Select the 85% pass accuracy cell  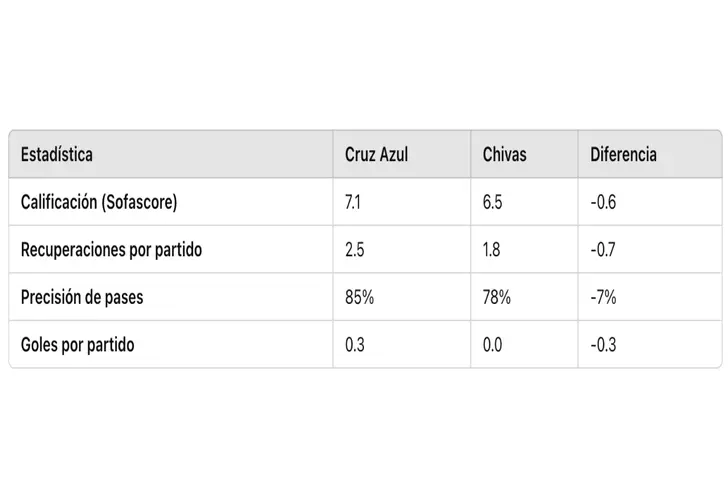click(x=358, y=297)
